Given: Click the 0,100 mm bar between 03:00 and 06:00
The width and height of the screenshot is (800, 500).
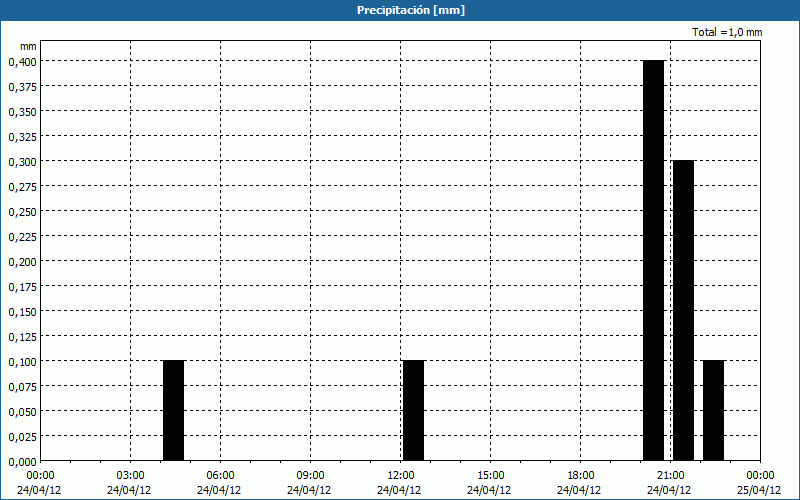Looking at the screenshot, I should 173,411.
